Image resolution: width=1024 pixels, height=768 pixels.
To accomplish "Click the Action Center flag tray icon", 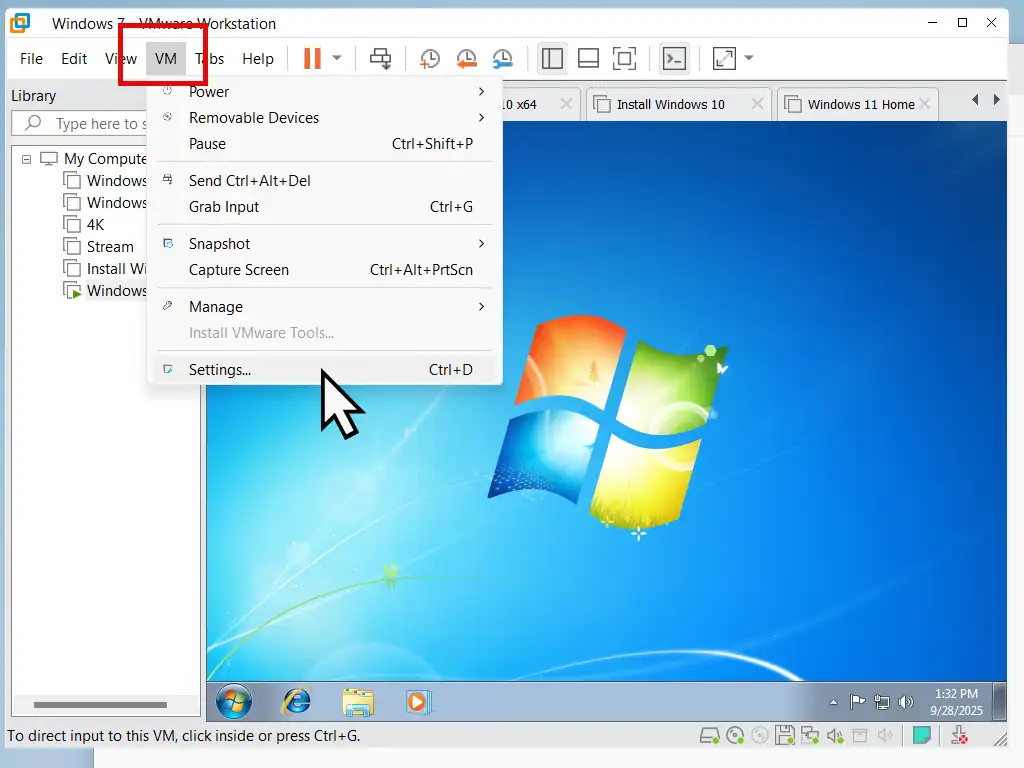I will (857, 702).
